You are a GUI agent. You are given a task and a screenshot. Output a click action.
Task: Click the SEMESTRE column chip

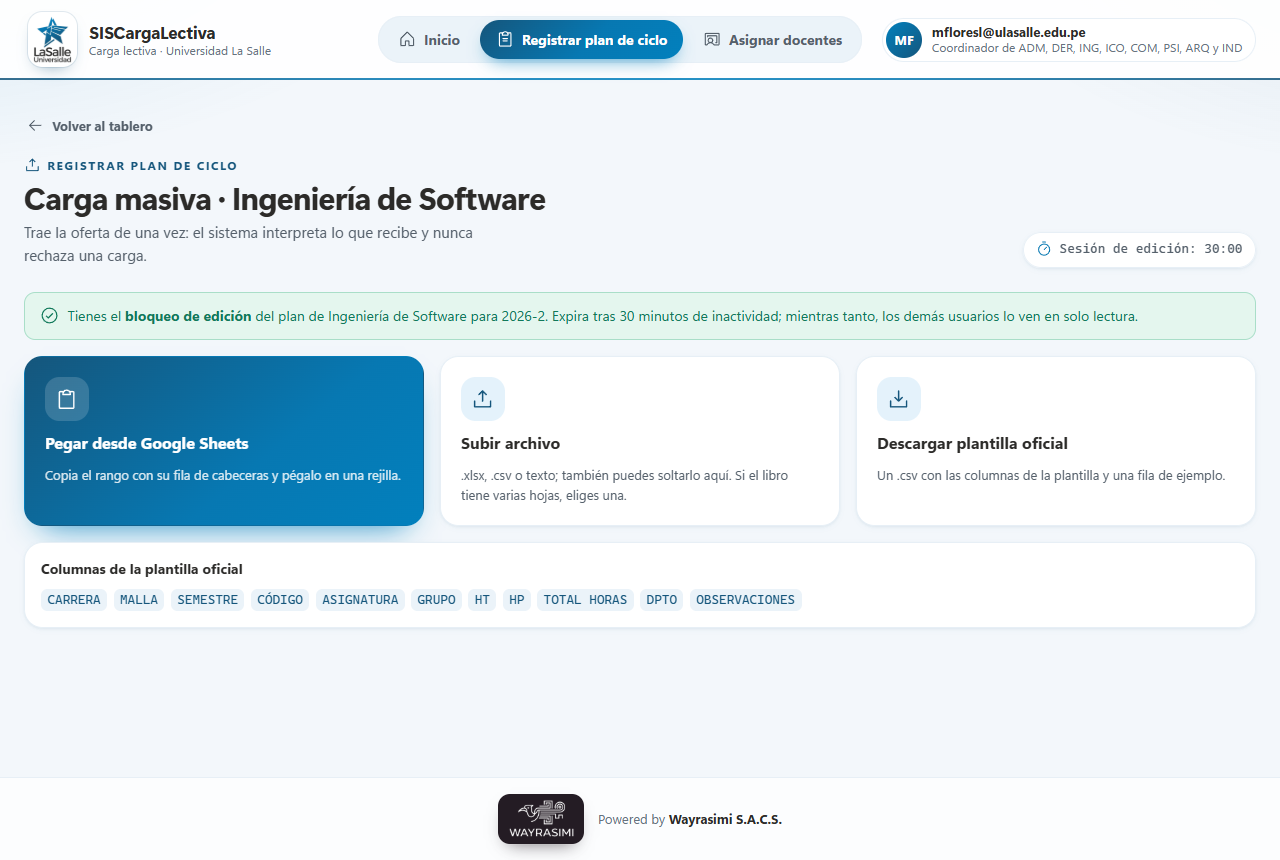208,600
